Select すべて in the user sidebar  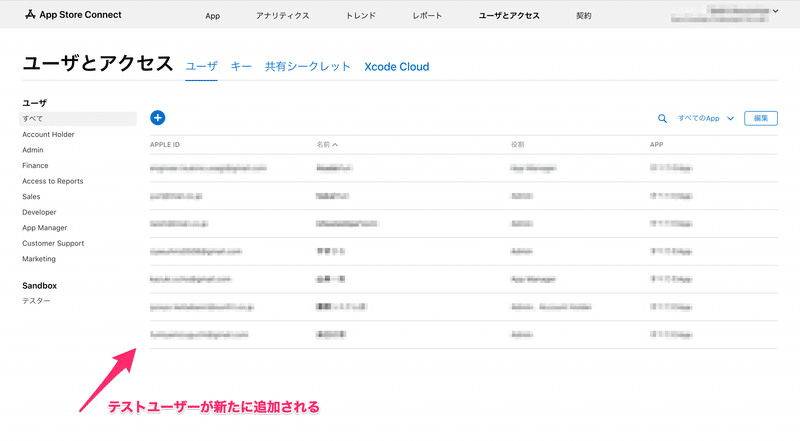(78, 118)
